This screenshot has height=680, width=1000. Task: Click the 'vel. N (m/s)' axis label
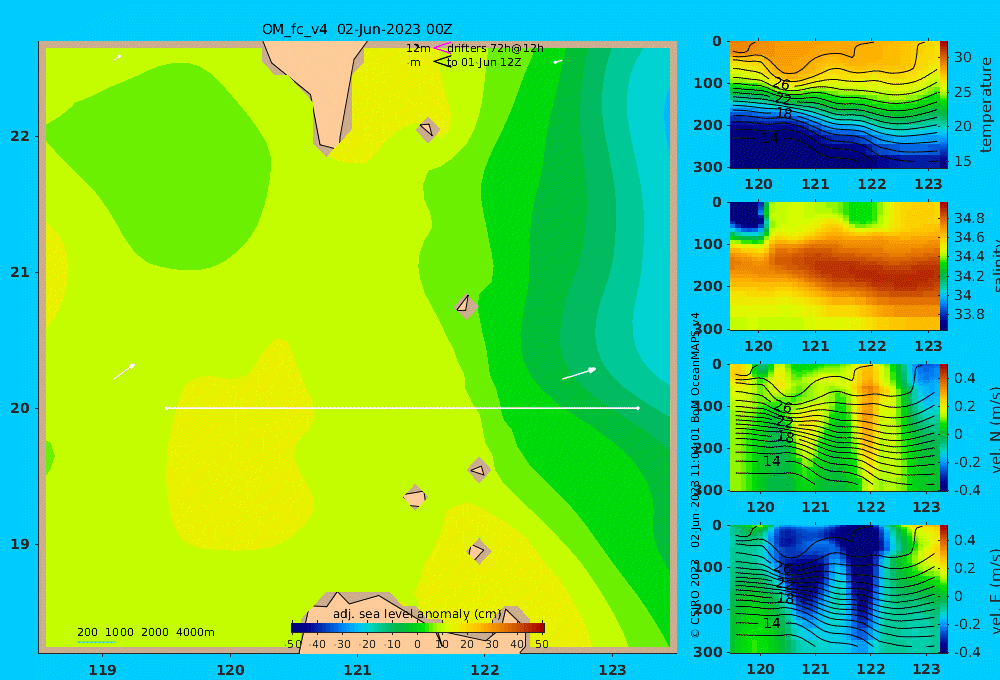(x=996, y=430)
